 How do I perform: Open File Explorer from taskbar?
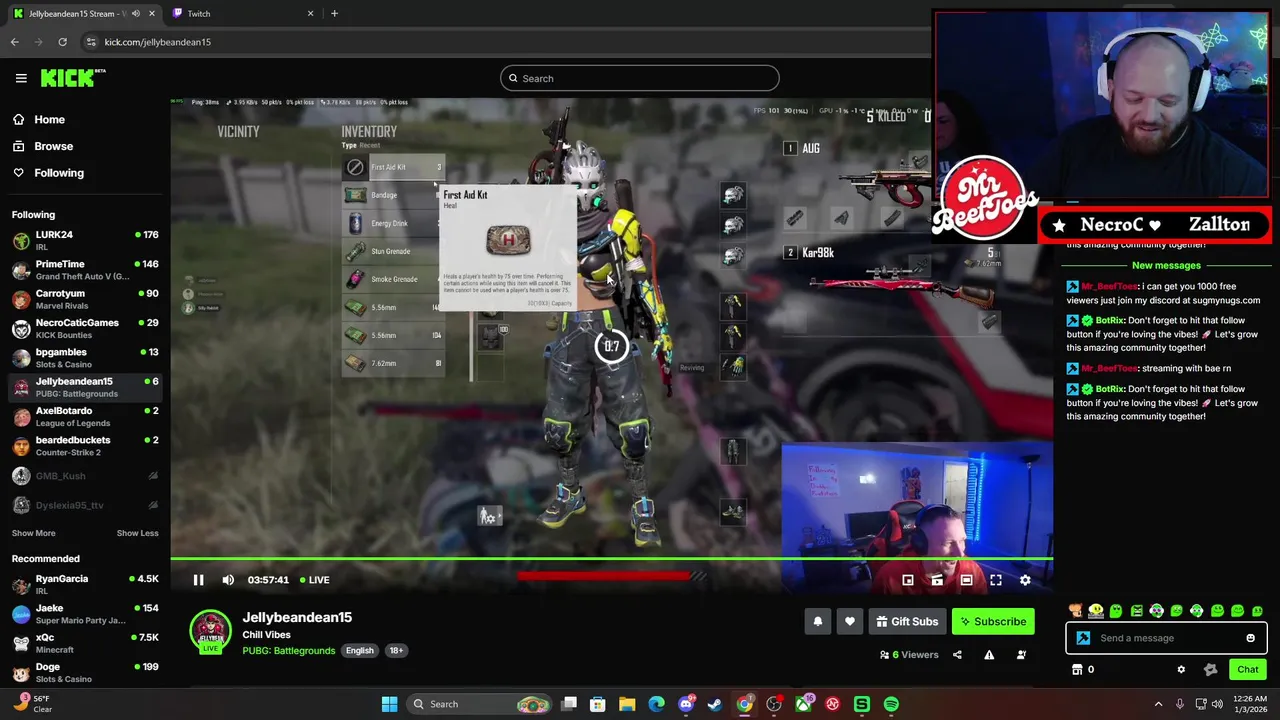point(627,704)
